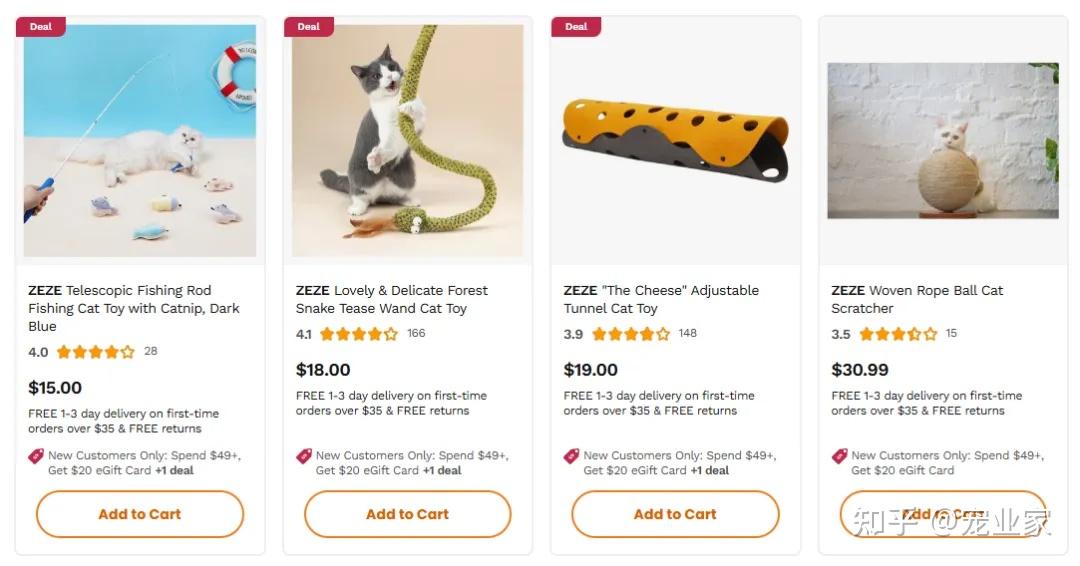This screenshot has width=1080, height=566.
Task: Click the Deal badge on Cheese Tunnel toy
Action: [x=576, y=27]
